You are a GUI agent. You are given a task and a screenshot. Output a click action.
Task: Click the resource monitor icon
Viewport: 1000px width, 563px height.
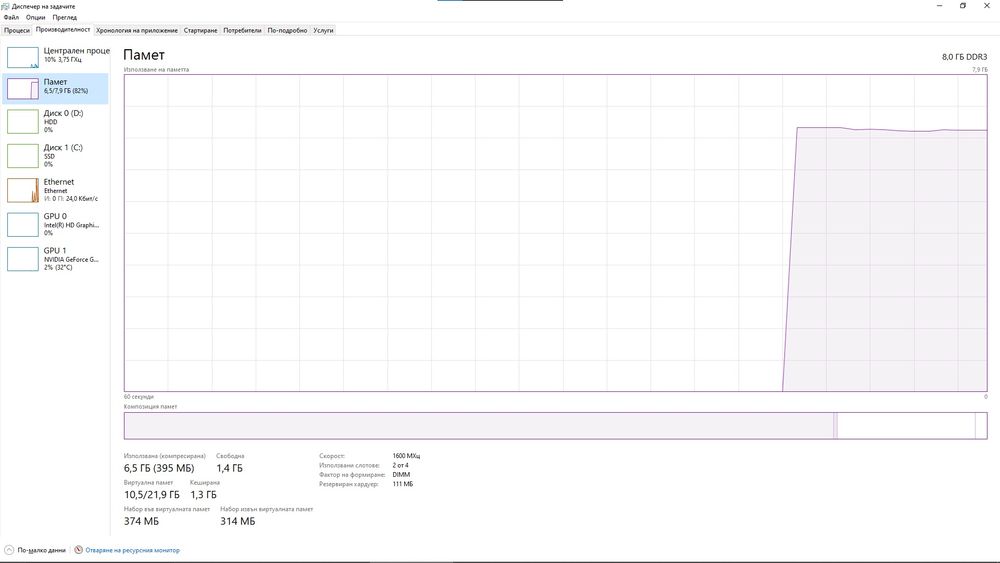coord(78,550)
